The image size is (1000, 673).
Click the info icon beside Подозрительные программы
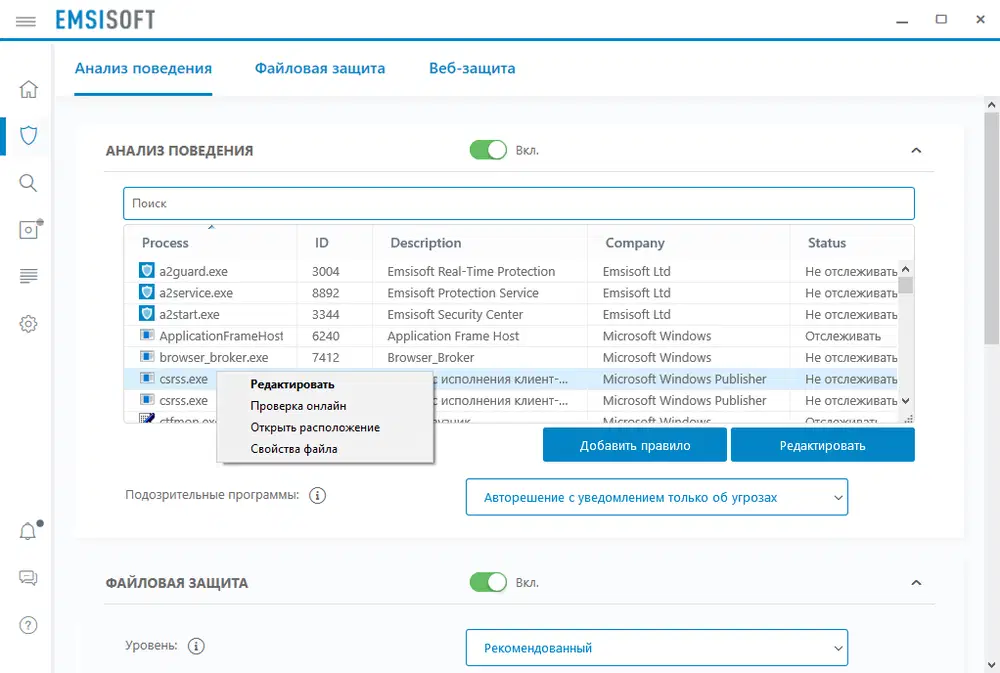(x=318, y=495)
